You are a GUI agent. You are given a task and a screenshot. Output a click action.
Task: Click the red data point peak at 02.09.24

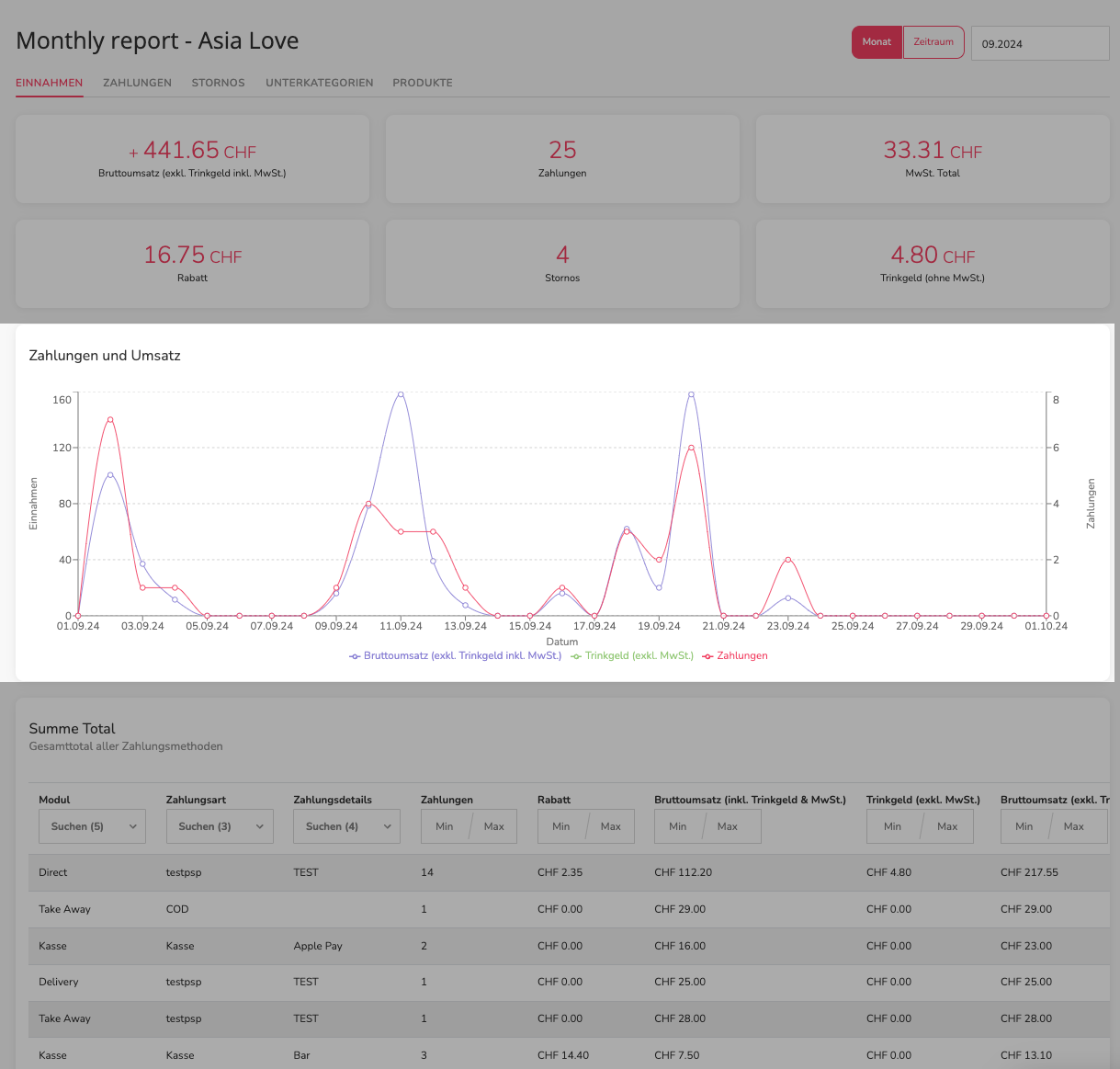pyautogui.click(x=110, y=419)
